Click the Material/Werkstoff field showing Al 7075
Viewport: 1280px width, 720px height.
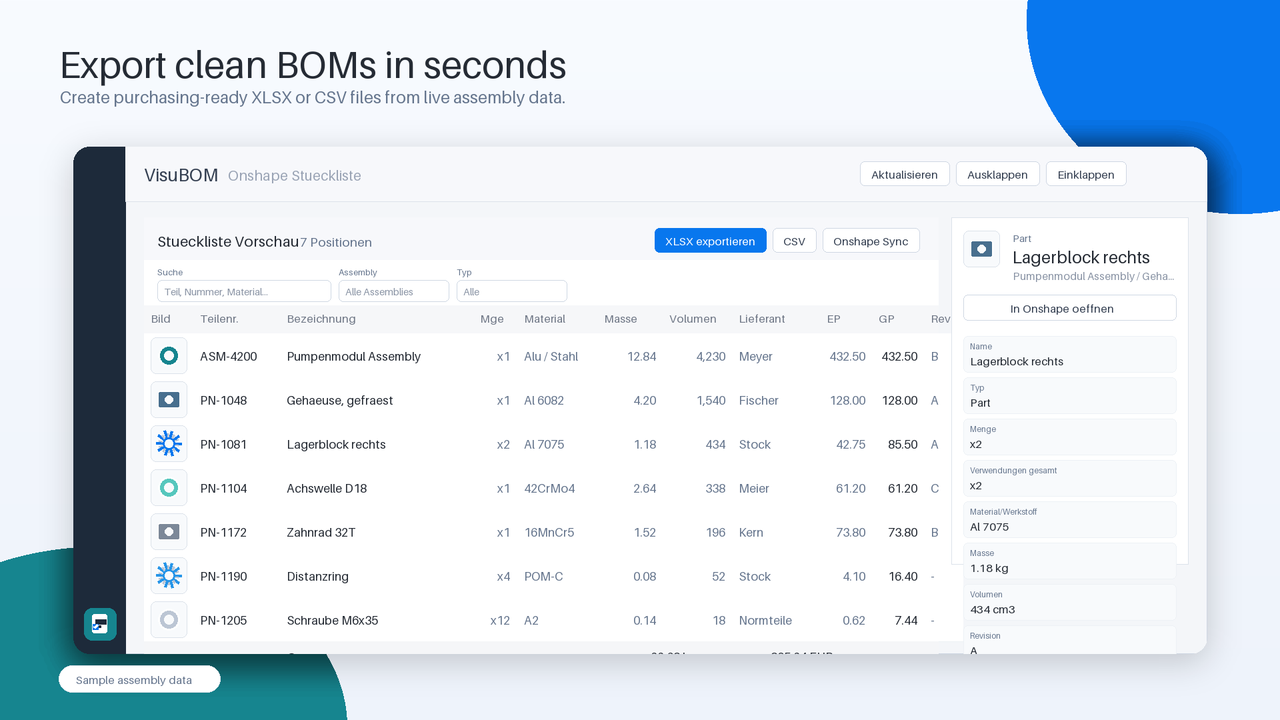tap(1069, 520)
